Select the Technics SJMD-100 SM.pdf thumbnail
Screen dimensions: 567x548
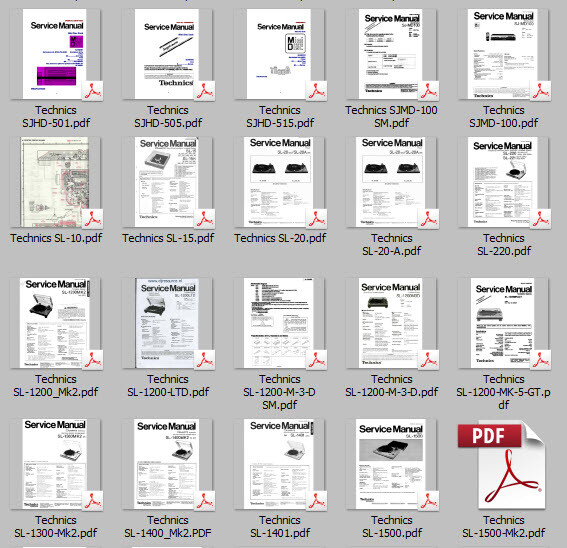coord(391,54)
